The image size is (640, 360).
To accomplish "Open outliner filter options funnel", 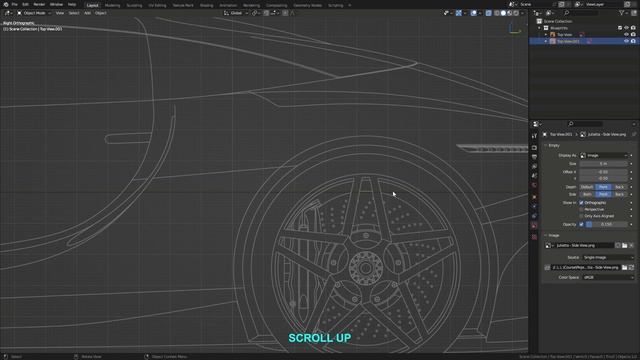I will [x=622, y=13].
